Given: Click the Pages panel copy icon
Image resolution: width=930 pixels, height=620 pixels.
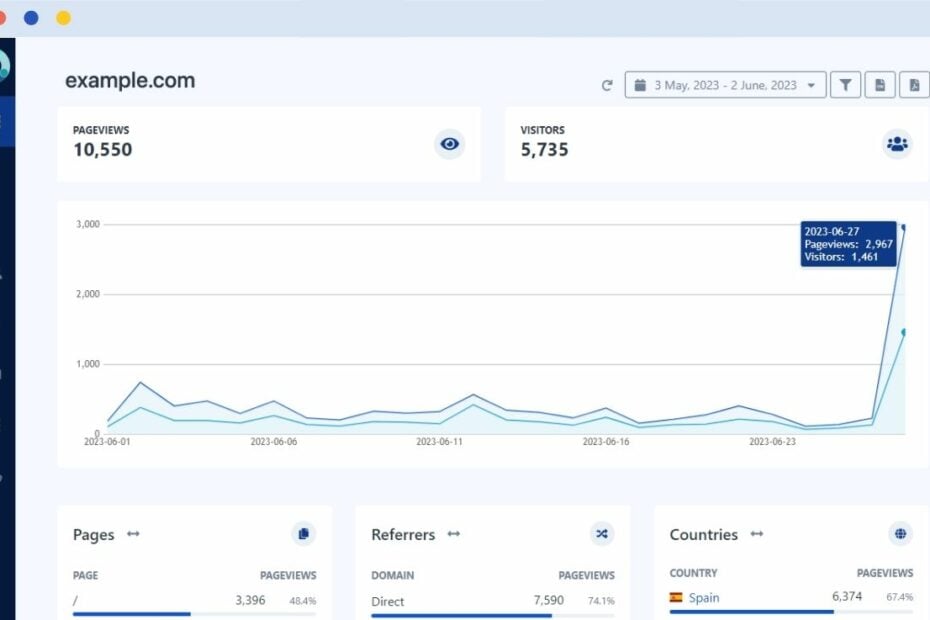Looking at the screenshot, I should click(303, 534).
